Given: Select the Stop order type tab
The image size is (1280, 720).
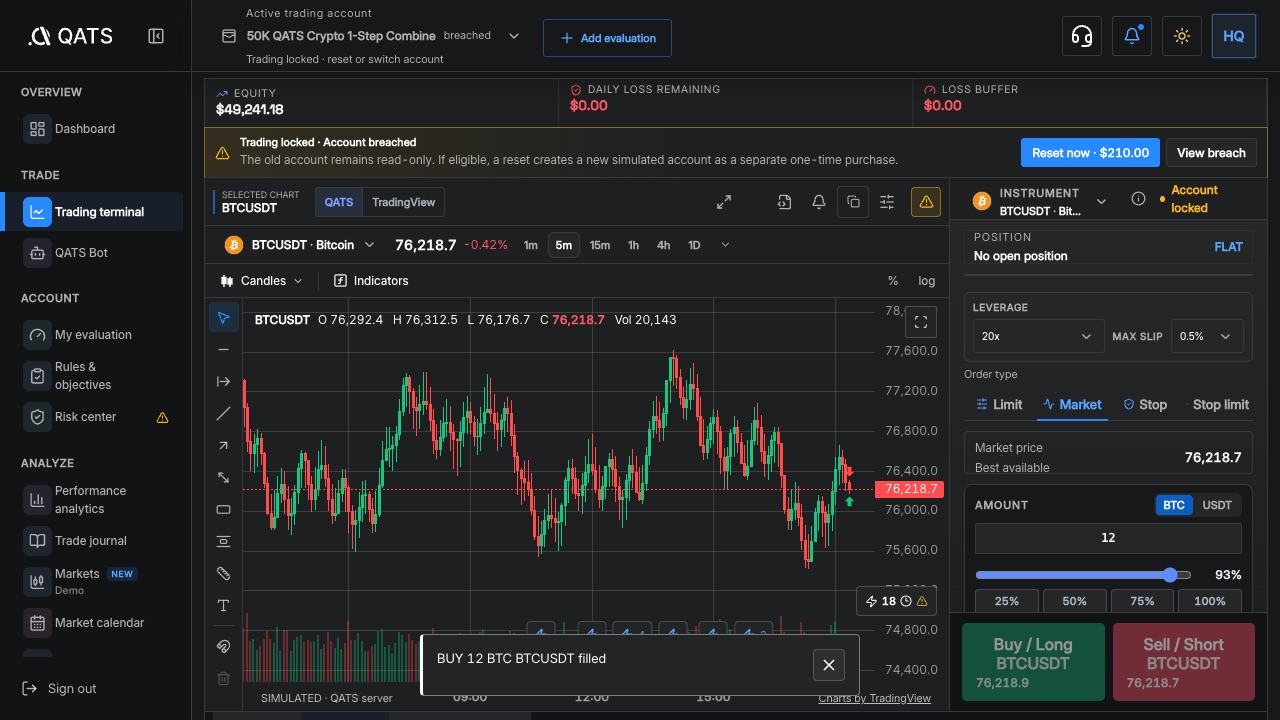Looking at the screenshot, I should (x=1145, y=405).
